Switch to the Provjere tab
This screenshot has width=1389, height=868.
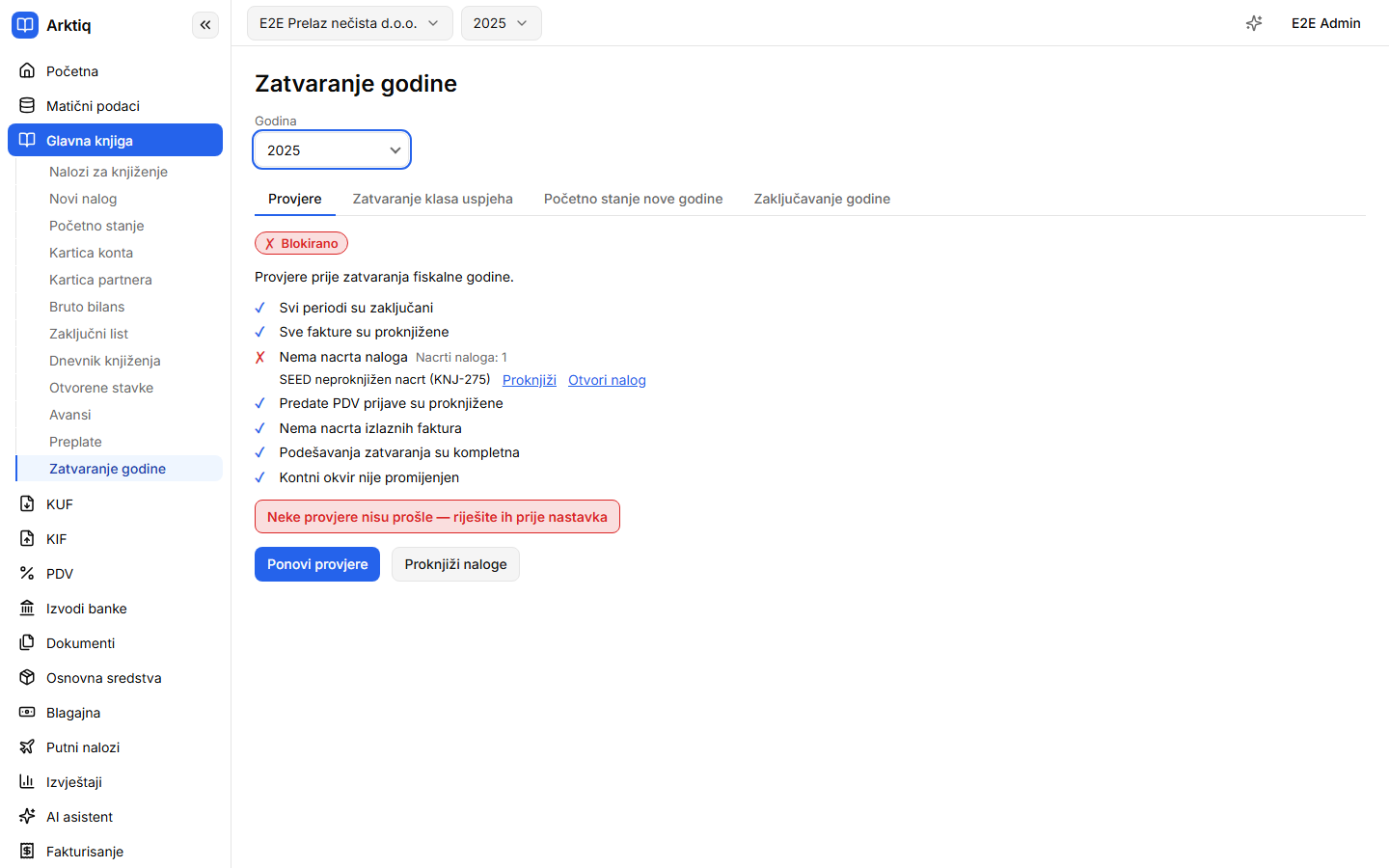coord(295,199)
